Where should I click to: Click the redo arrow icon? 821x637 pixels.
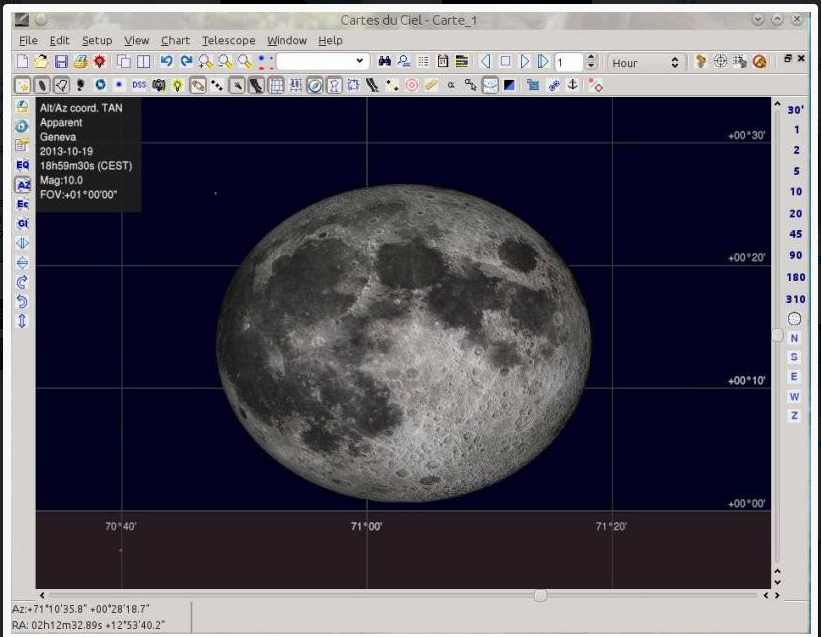click(186, 61)
